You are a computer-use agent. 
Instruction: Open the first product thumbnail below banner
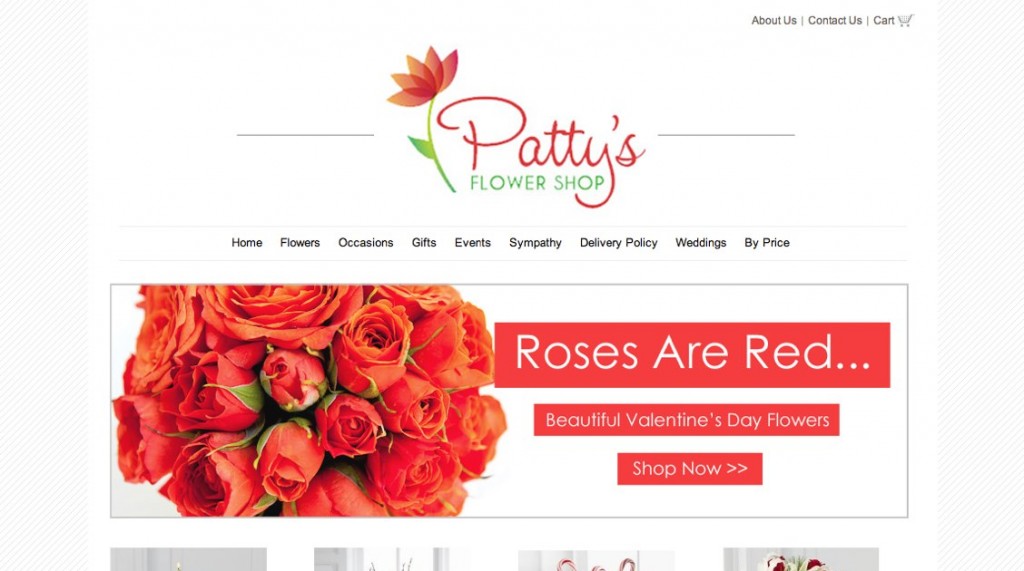(189, 559)
